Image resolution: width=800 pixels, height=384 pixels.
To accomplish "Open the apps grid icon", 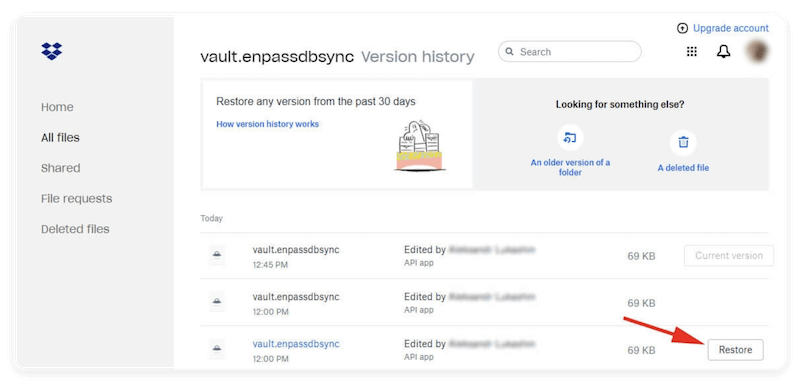I will 692,52.
